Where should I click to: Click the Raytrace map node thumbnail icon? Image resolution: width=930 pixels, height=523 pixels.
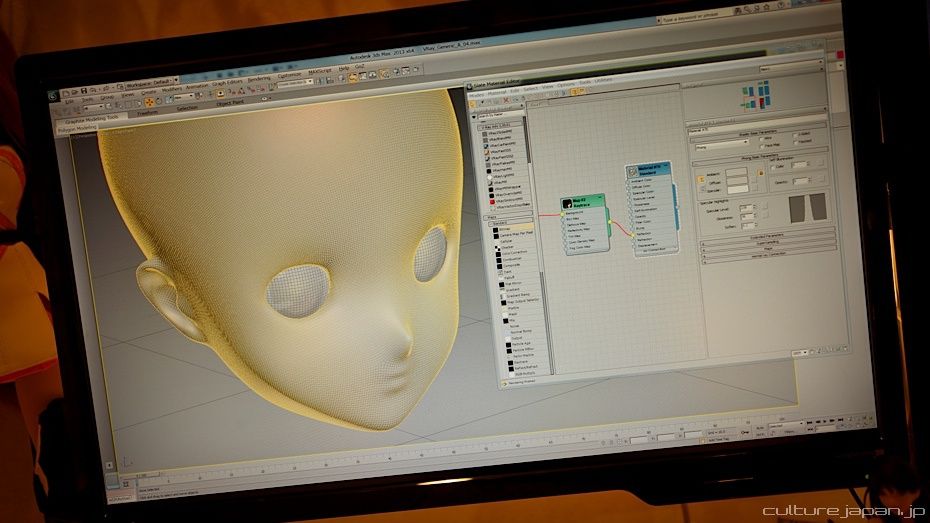tap(567, 203)
